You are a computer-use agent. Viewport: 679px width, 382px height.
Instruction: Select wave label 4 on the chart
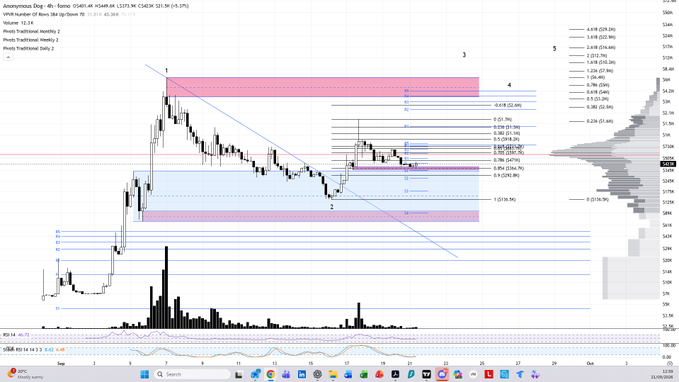(509, 85)
